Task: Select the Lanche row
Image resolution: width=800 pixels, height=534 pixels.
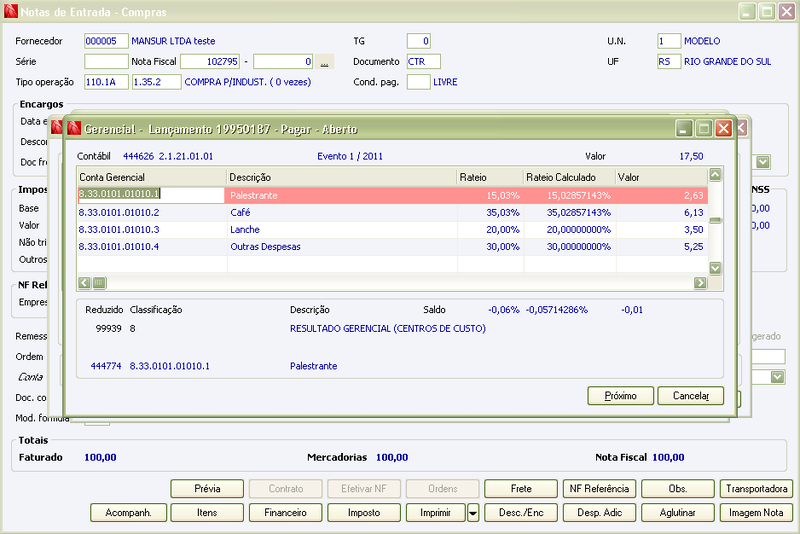Action: pyautogui.click(x=392, y=230)
